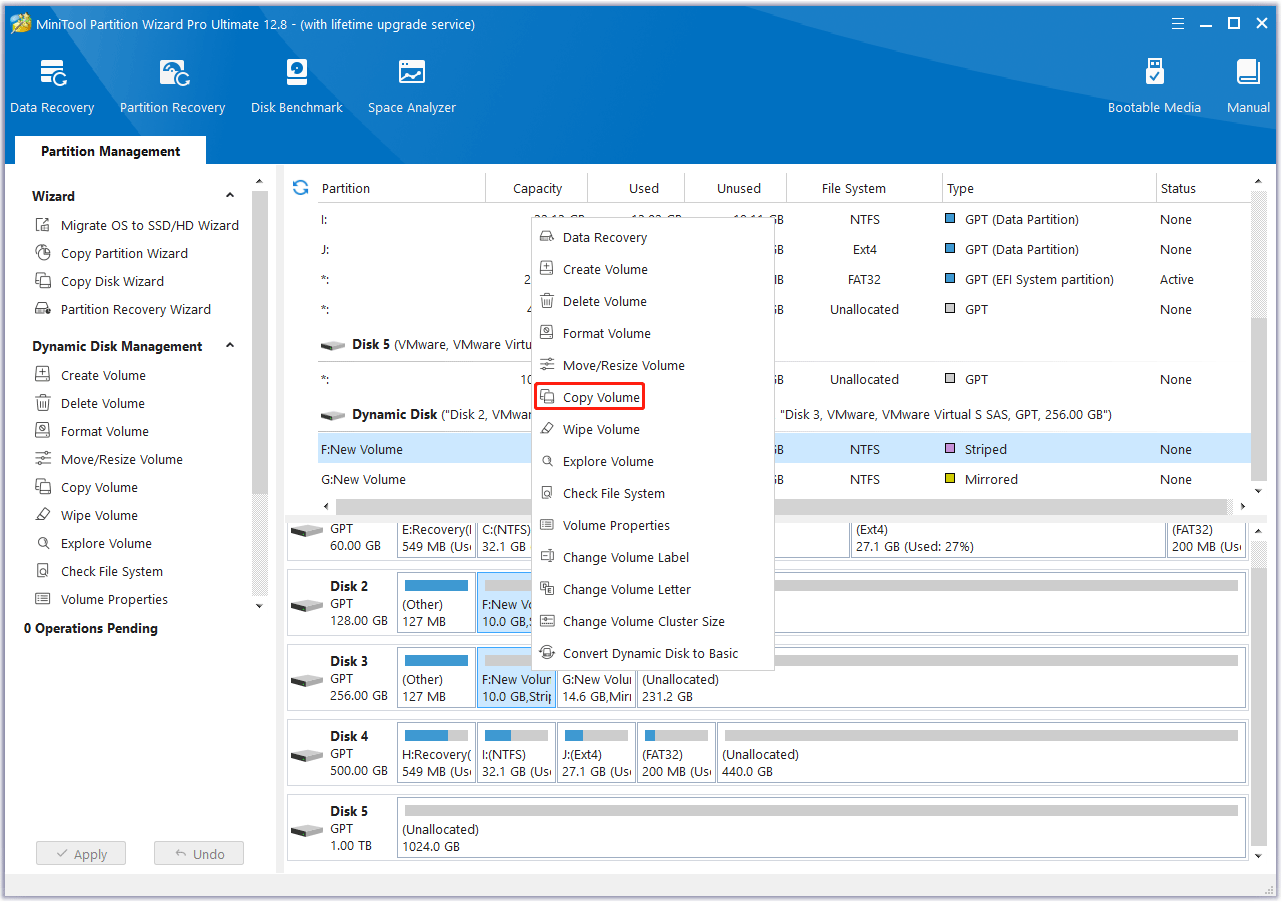Sort by the Status column header
The width and height of the screenshot is (1282, 902).
pyautogui.click(x=1203, y=188)
